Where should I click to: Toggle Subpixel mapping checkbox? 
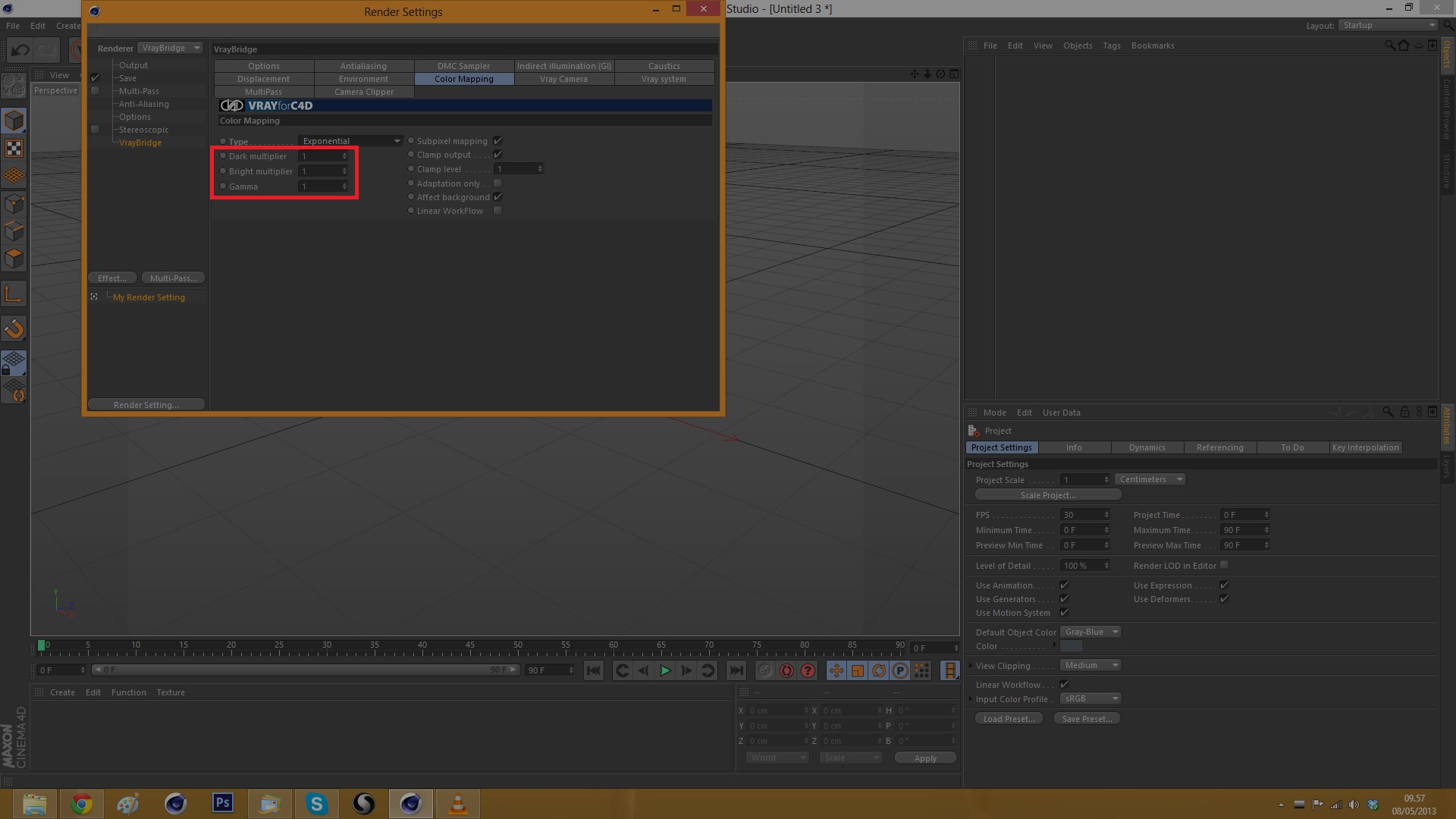click(497, 141)
